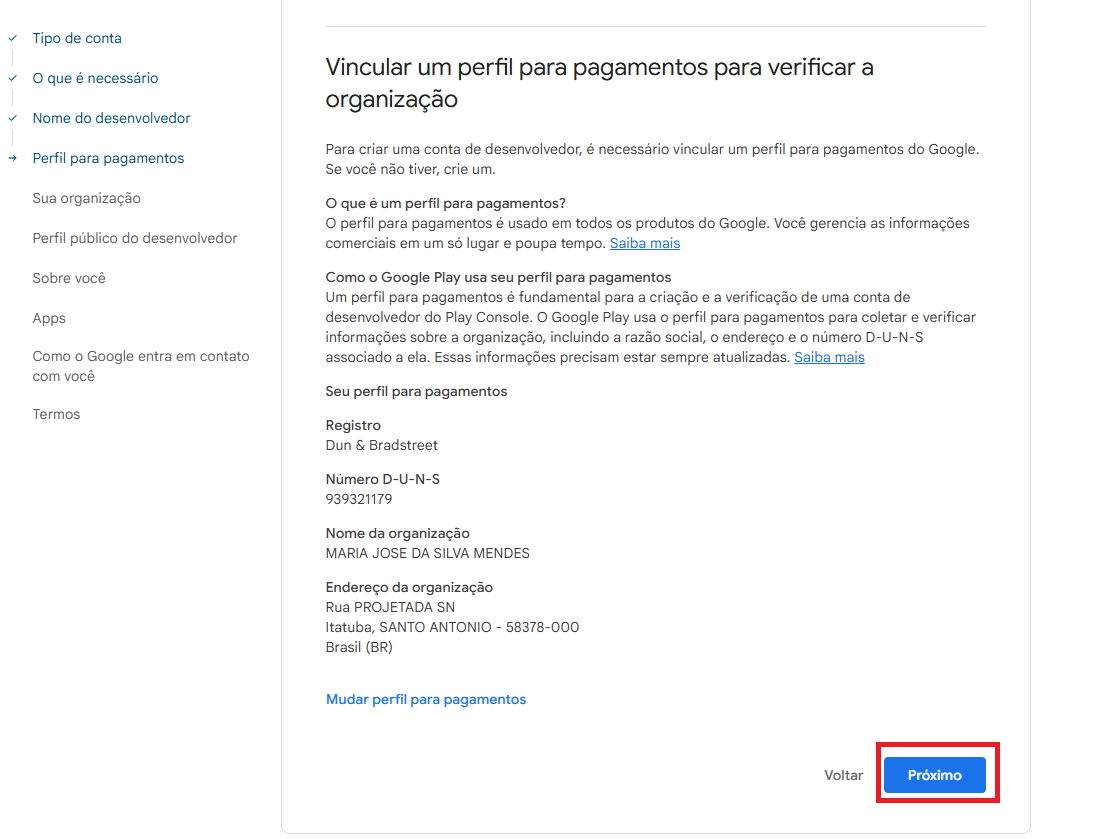Click the checkmark icon beside Tipo de conta

click(x=12, y=38)
